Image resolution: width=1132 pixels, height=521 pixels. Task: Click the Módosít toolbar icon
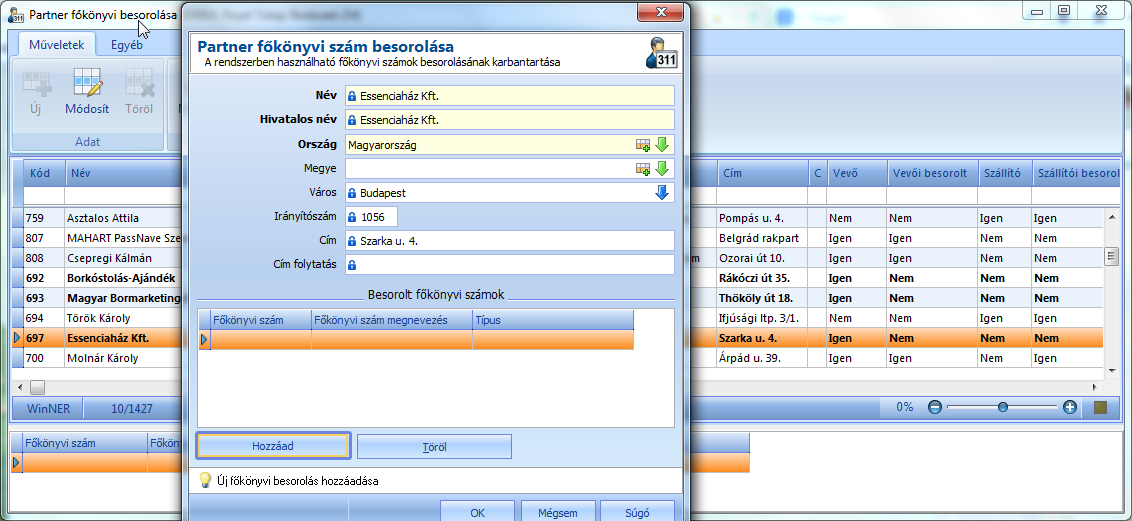click(87, 92)
